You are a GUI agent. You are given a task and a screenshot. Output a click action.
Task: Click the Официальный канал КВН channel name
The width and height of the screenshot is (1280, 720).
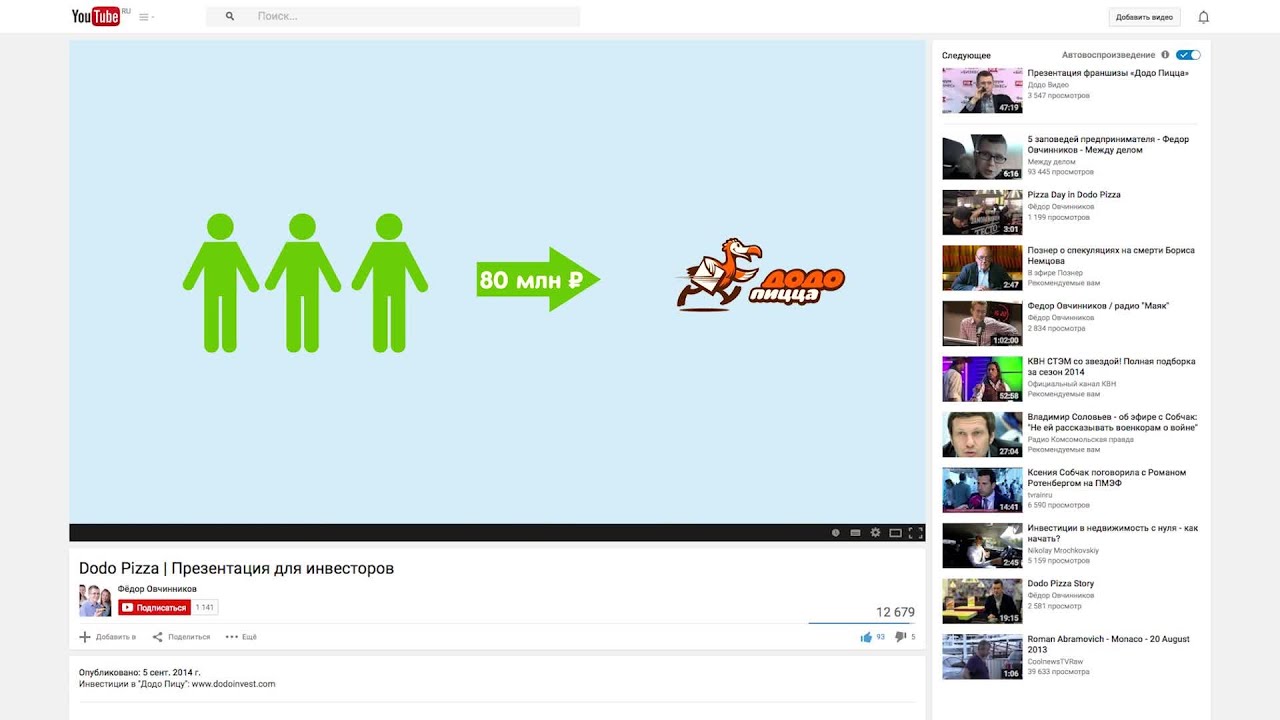tap(1072, 383)
